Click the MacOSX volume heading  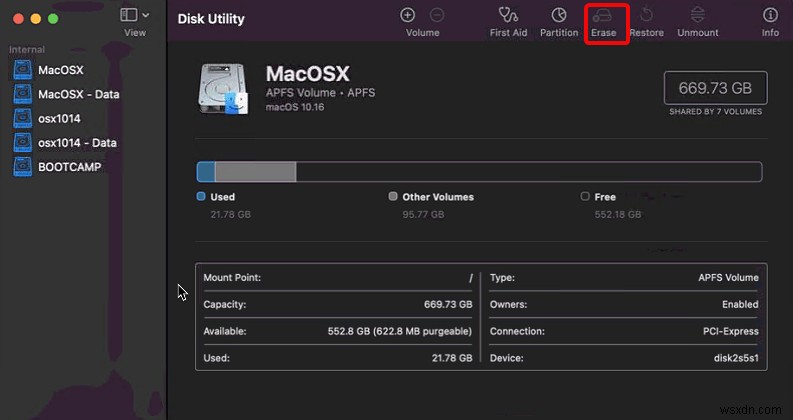(307, 74)
